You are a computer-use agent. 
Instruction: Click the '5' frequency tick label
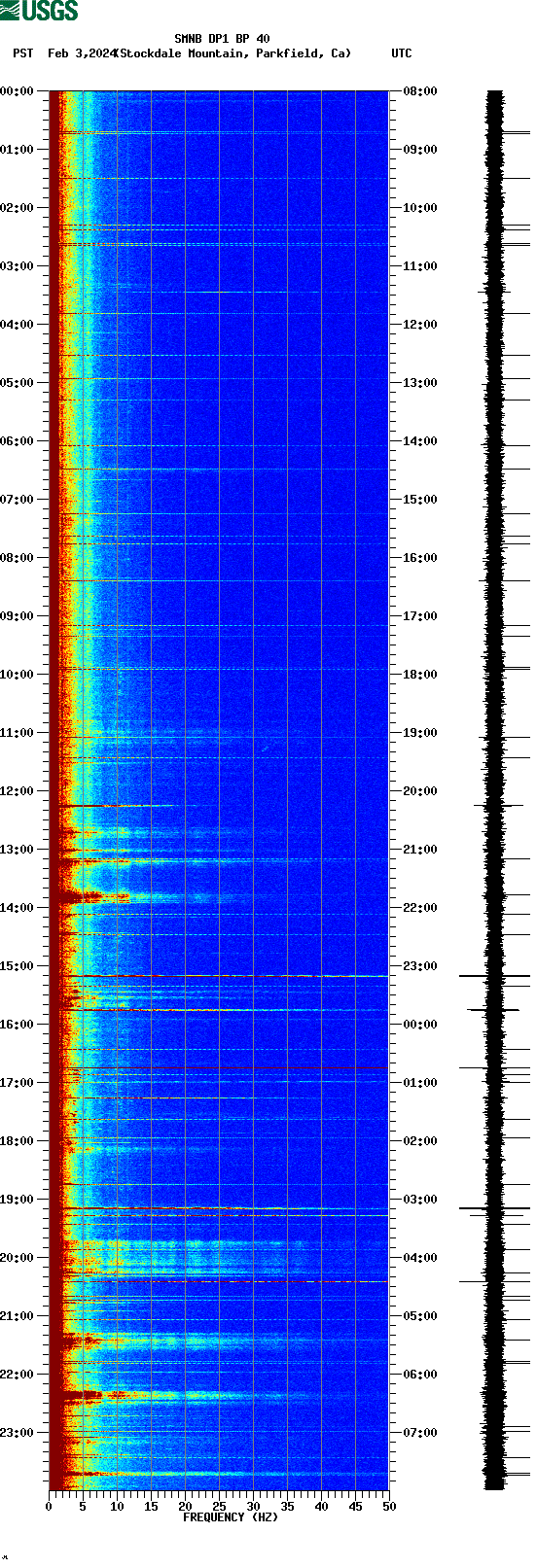83,1507
